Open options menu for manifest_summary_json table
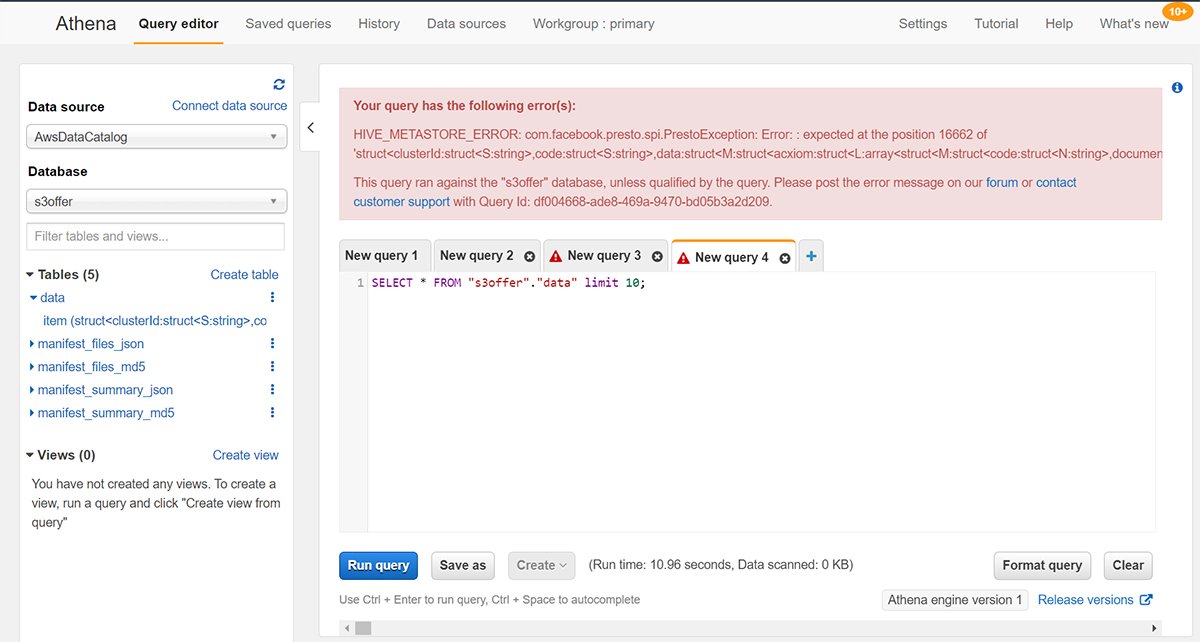 click(x=272, y=390)
